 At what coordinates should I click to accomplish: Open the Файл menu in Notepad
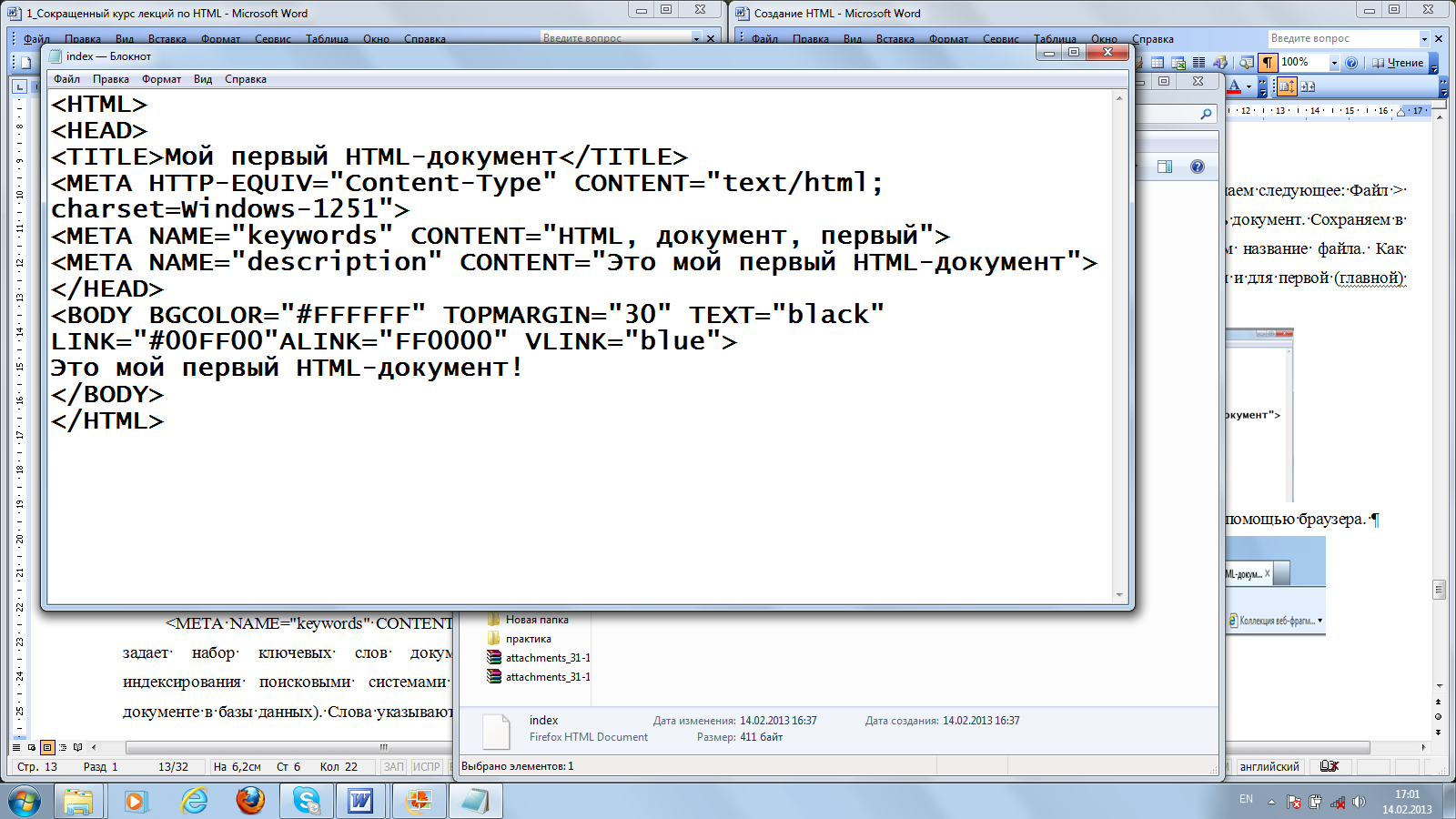(x=66, y=79)
